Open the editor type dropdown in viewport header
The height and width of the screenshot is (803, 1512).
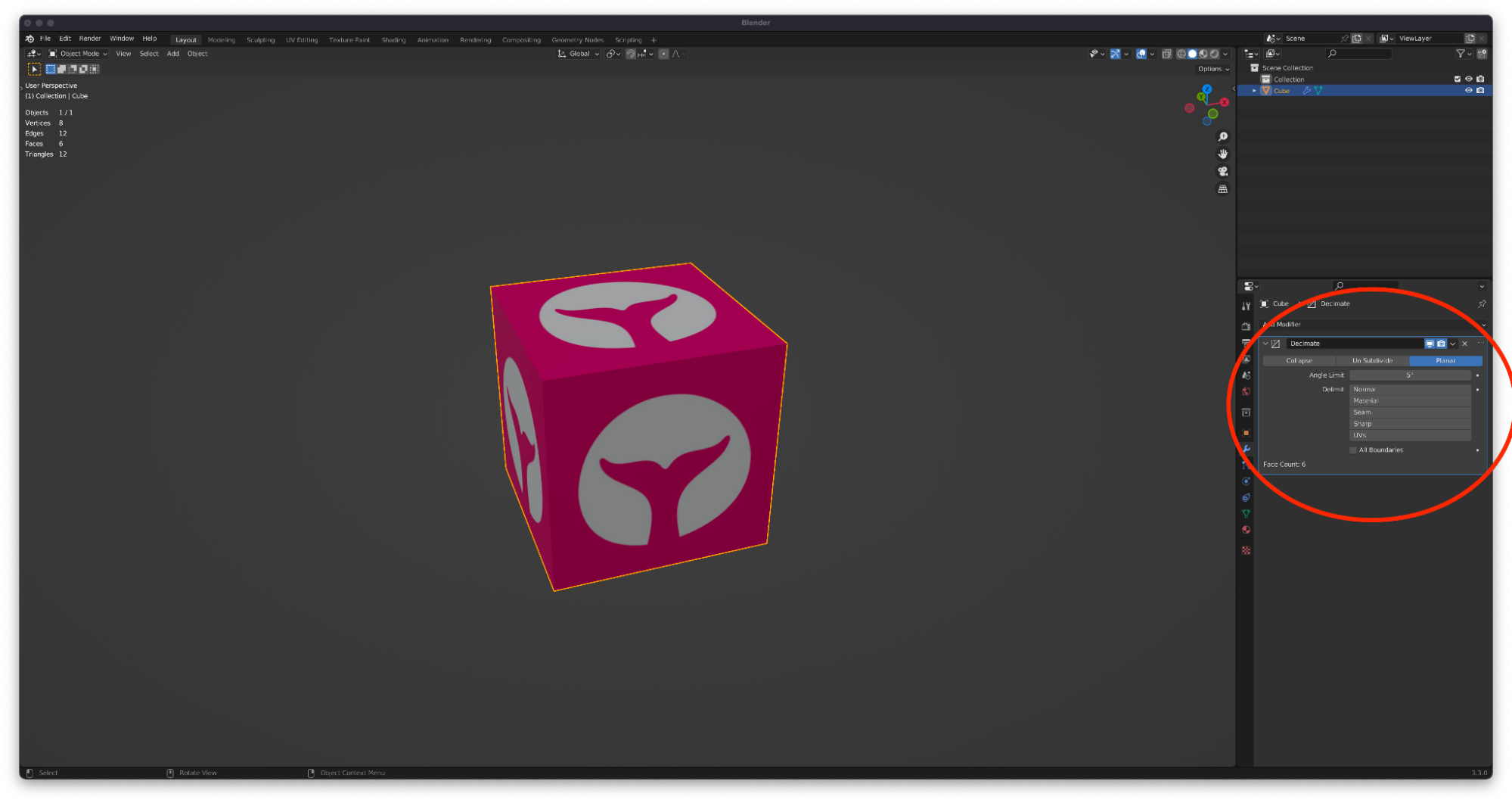pos(33,54)
